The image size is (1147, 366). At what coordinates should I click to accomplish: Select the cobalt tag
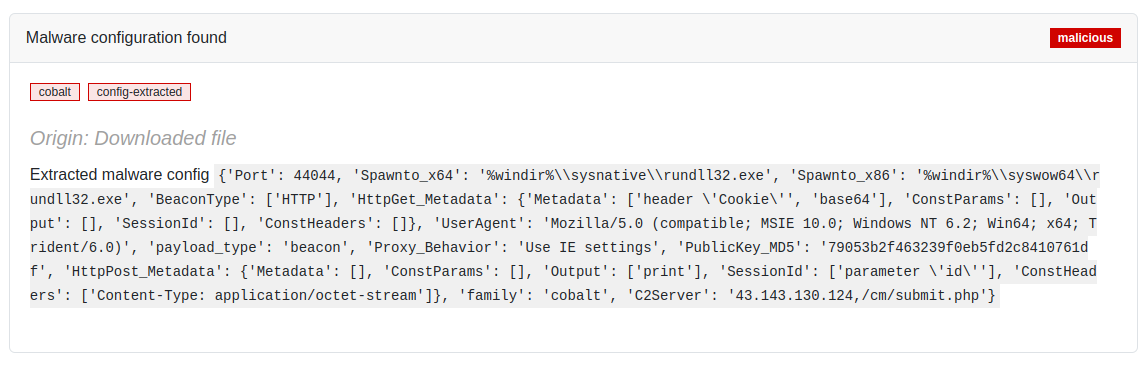coord(55,92)
